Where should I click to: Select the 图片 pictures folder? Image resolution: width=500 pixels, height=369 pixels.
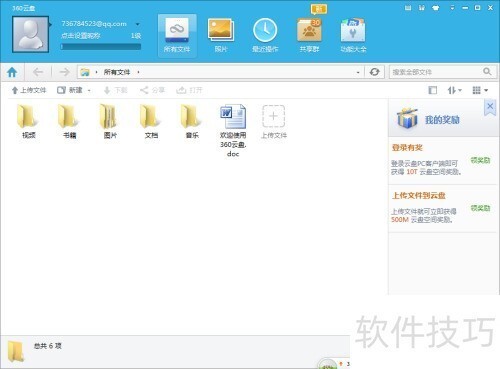(x=110, y=121)
